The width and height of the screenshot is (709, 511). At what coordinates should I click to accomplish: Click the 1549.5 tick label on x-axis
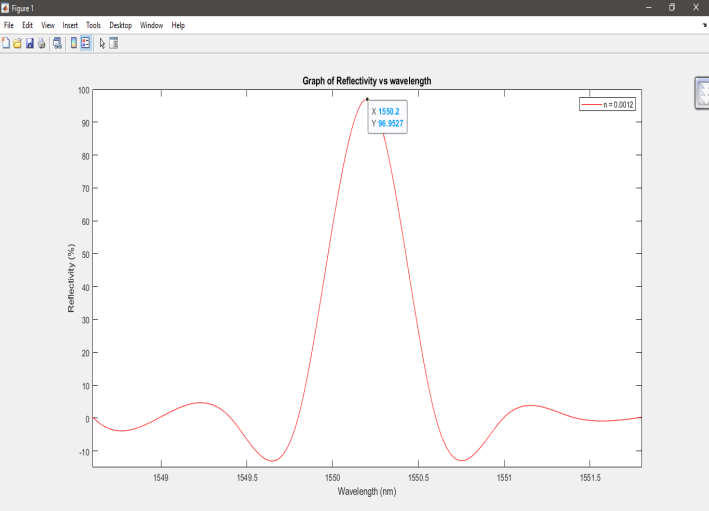[x=247, y=478]
